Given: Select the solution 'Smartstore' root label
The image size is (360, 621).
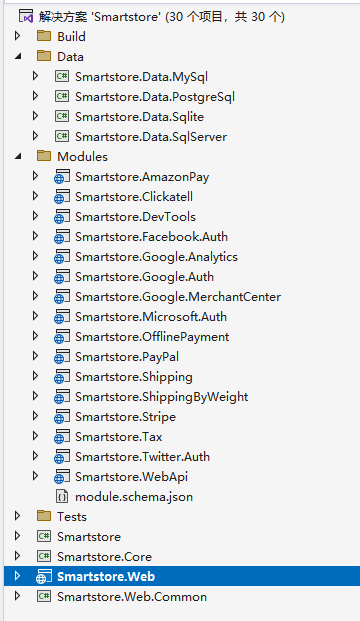Looking at the screenshot, I should click(x=162, y=17).
